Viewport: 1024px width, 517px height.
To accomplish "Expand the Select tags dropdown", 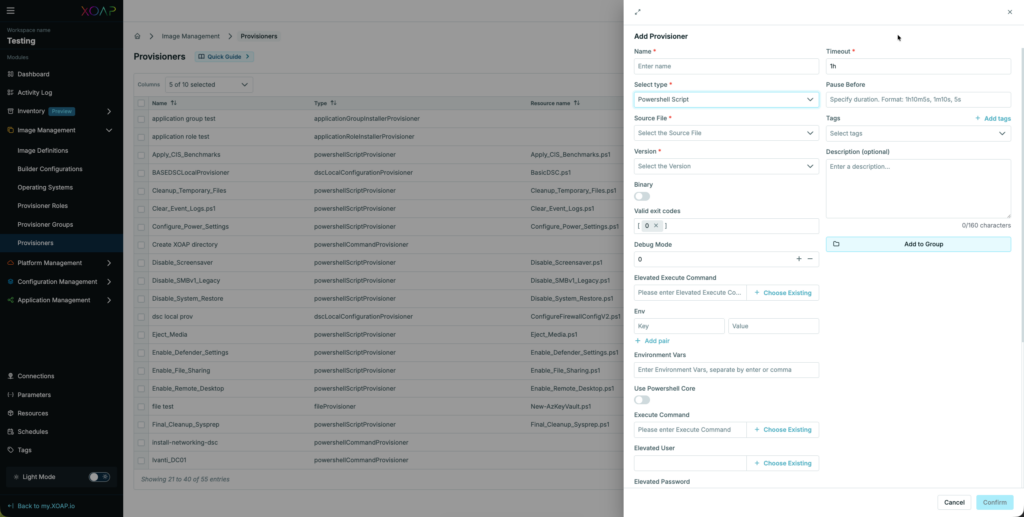I will tap(918, 133).
